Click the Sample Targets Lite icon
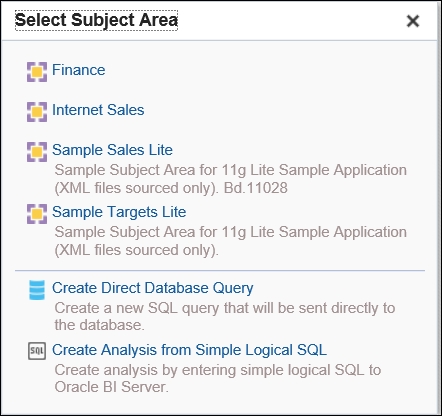This screenshot has width=442, height=416. click(x=37, y=214)
